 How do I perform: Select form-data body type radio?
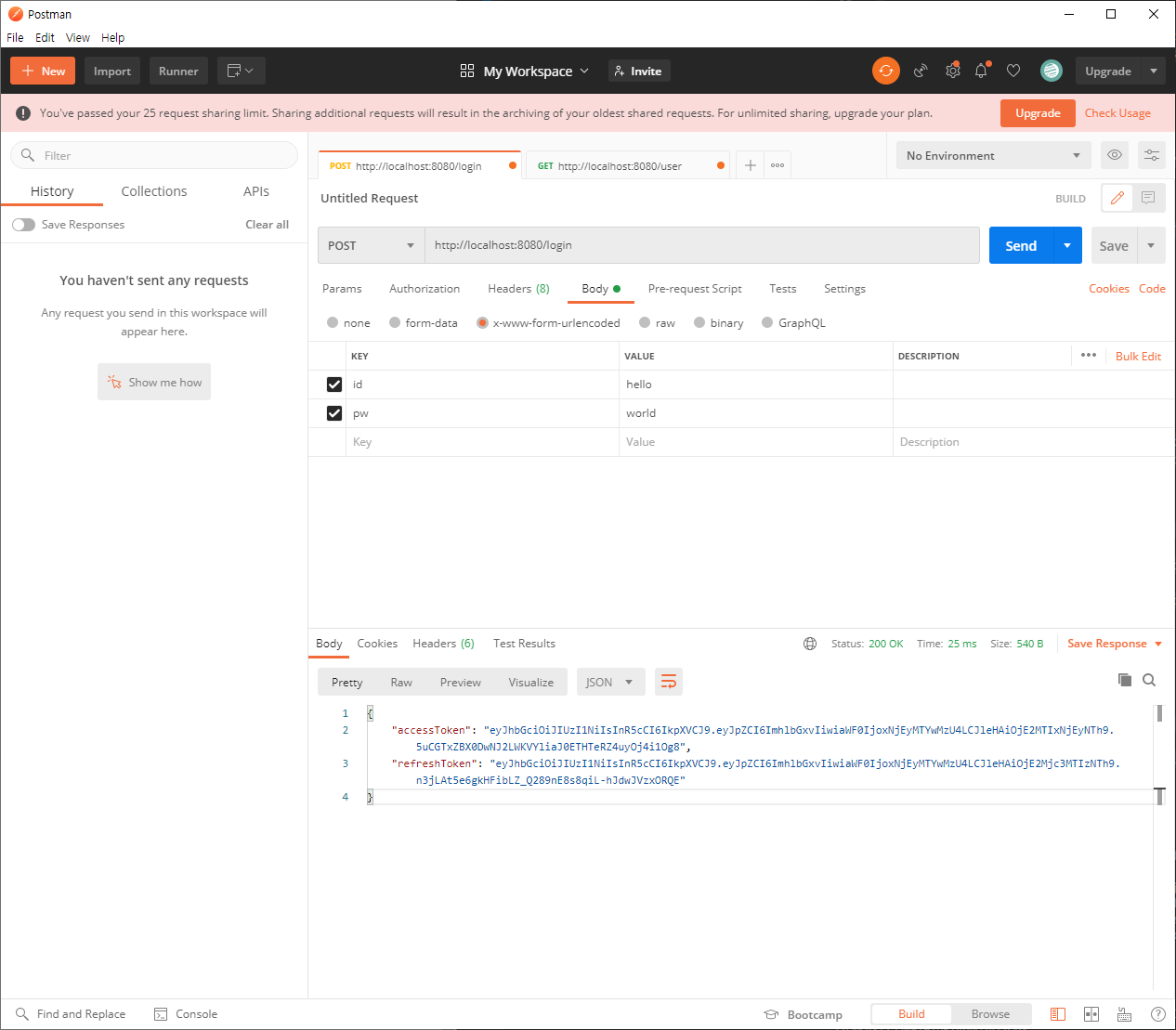395,322
